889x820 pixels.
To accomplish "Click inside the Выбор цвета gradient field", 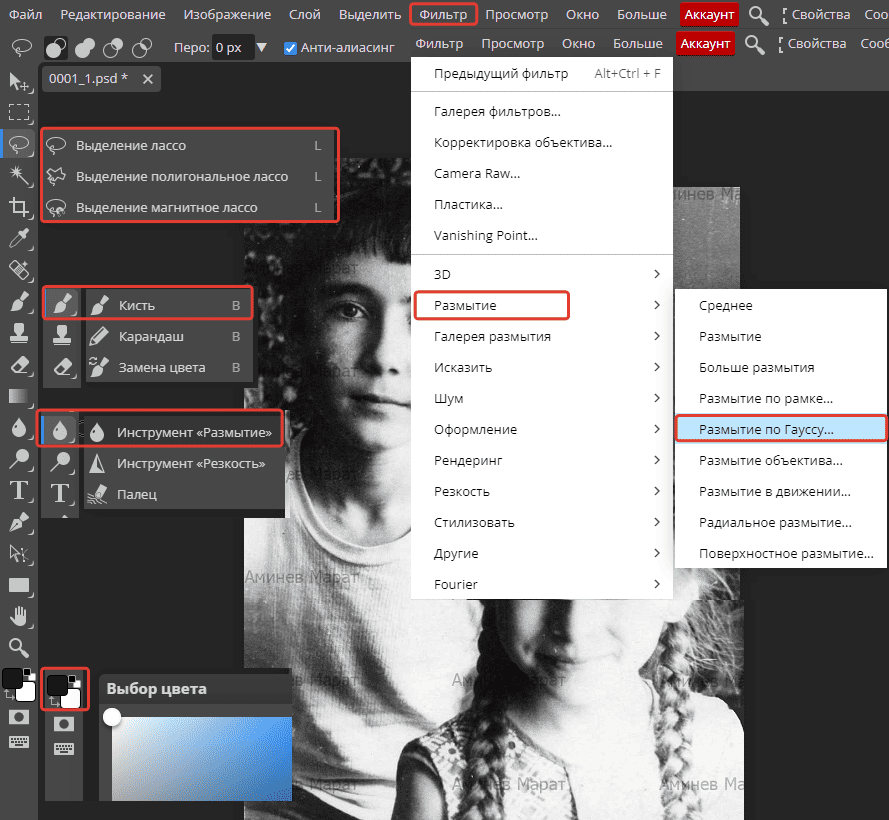I will pyautogui.click(x=201, y=759).
